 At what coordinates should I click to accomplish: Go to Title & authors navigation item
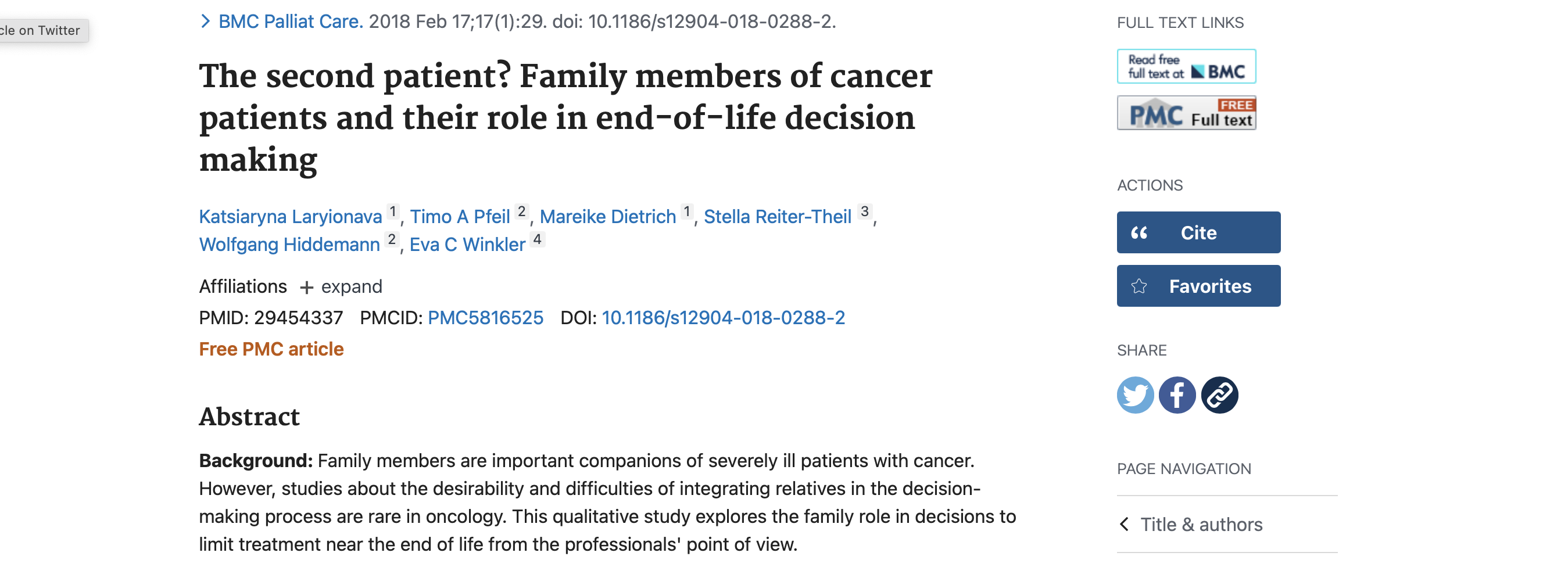tap(1200, 524)
